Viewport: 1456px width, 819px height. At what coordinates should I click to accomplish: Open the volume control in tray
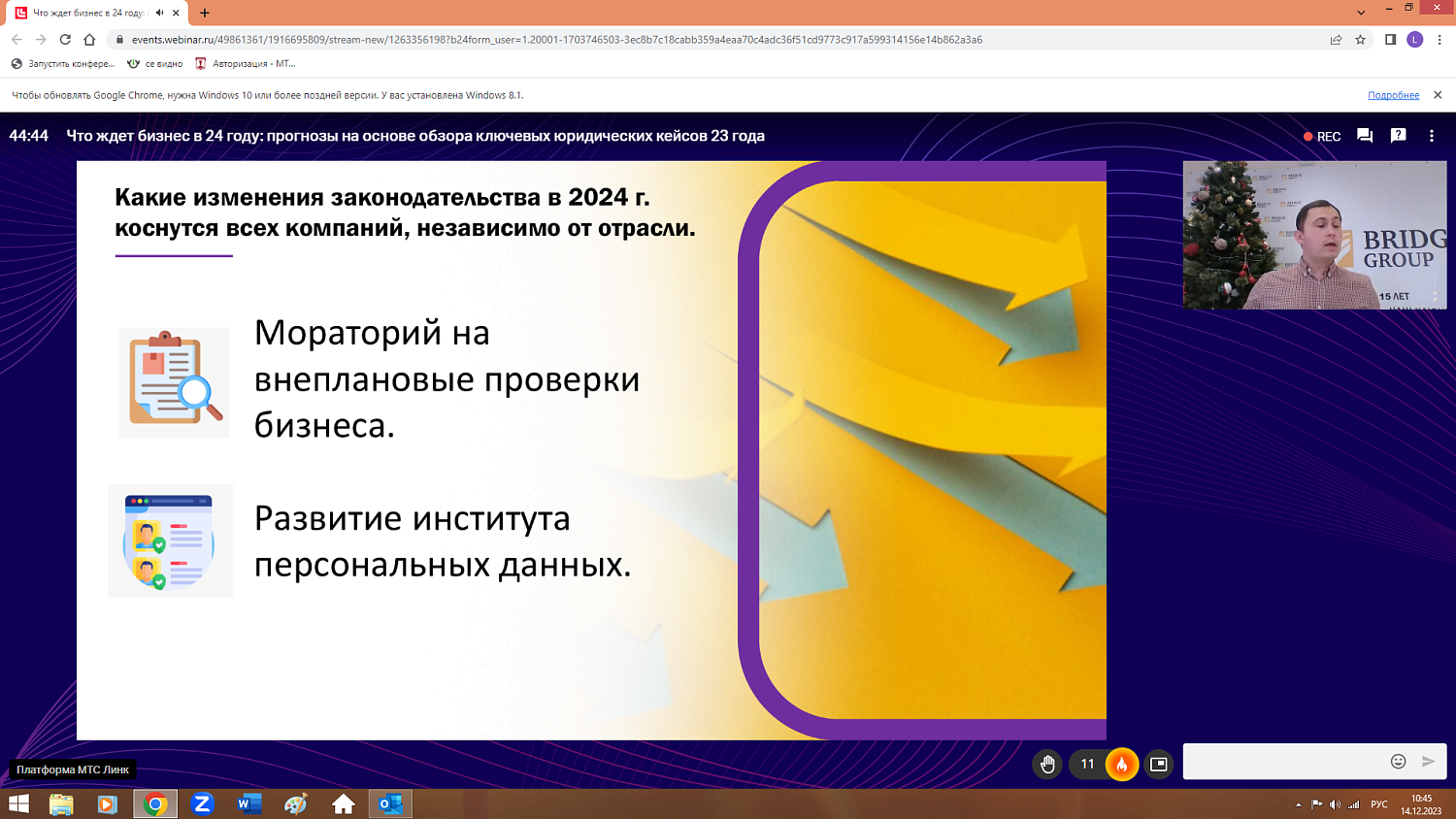[x=1335, y=804]
